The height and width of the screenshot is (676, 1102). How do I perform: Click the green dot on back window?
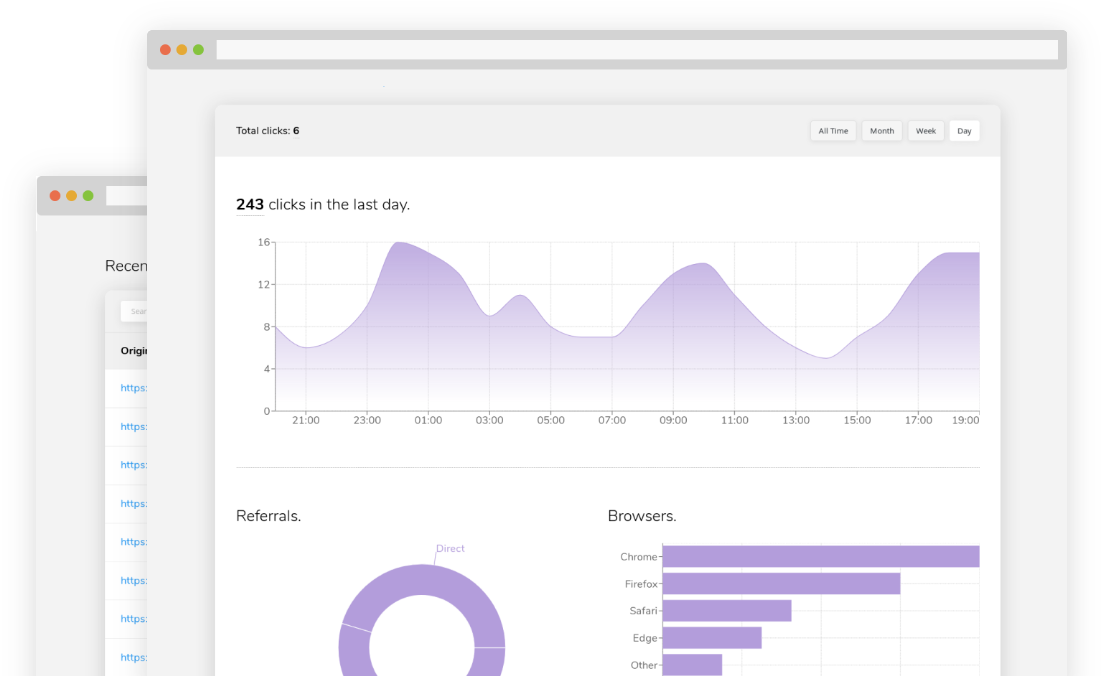point(88,196)
